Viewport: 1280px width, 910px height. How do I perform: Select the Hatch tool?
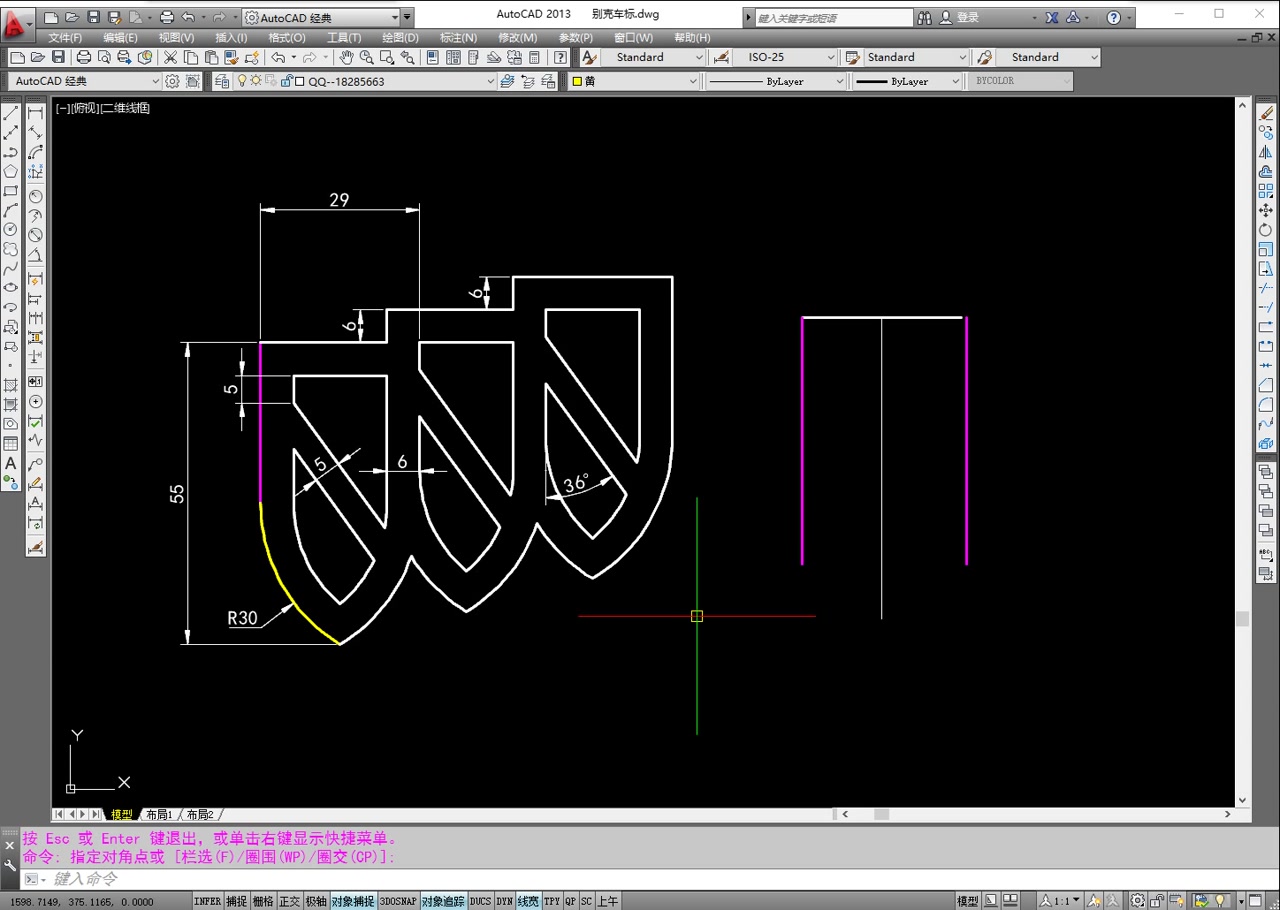[x=11, y=386]
